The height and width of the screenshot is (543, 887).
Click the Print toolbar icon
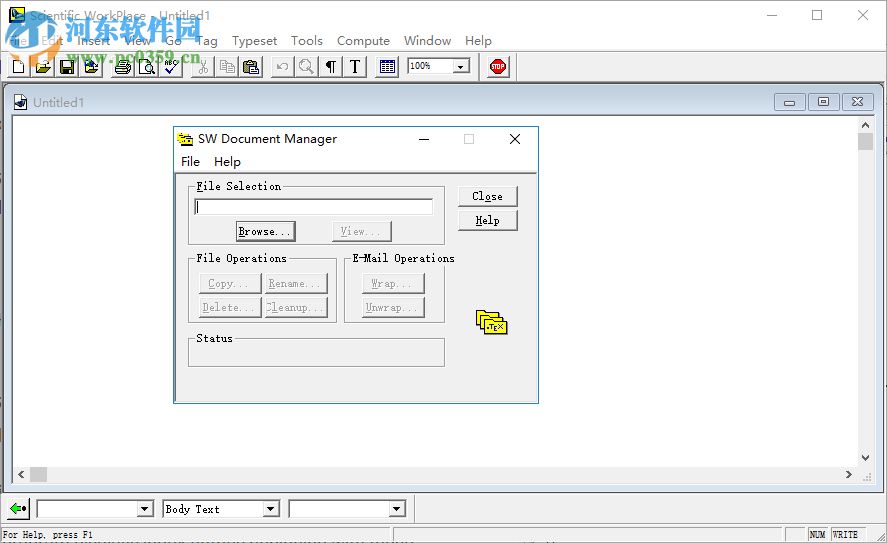[122, 67]
